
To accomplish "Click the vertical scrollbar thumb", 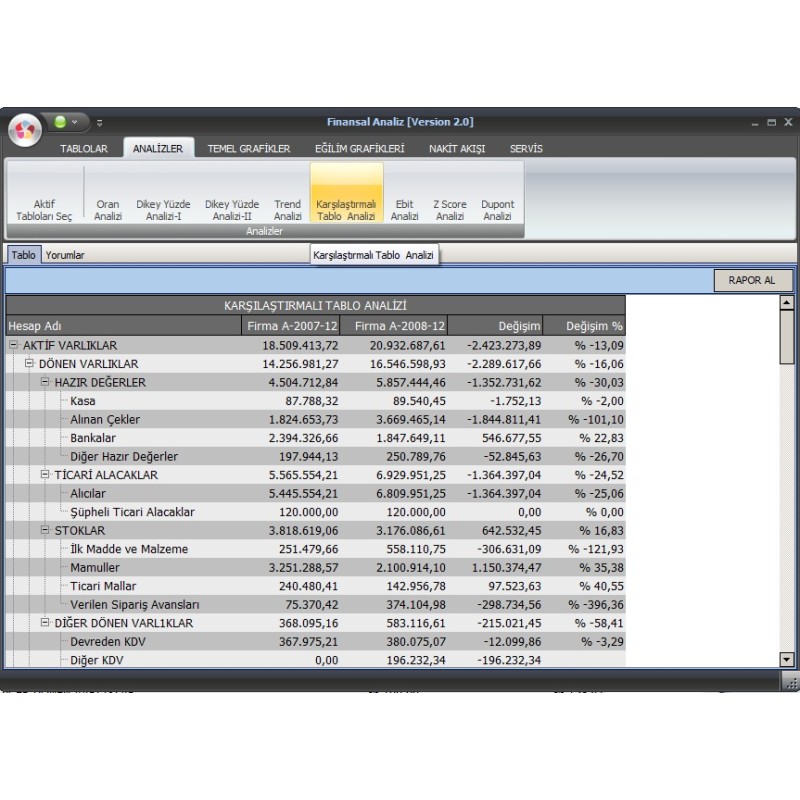I will 787,337.
